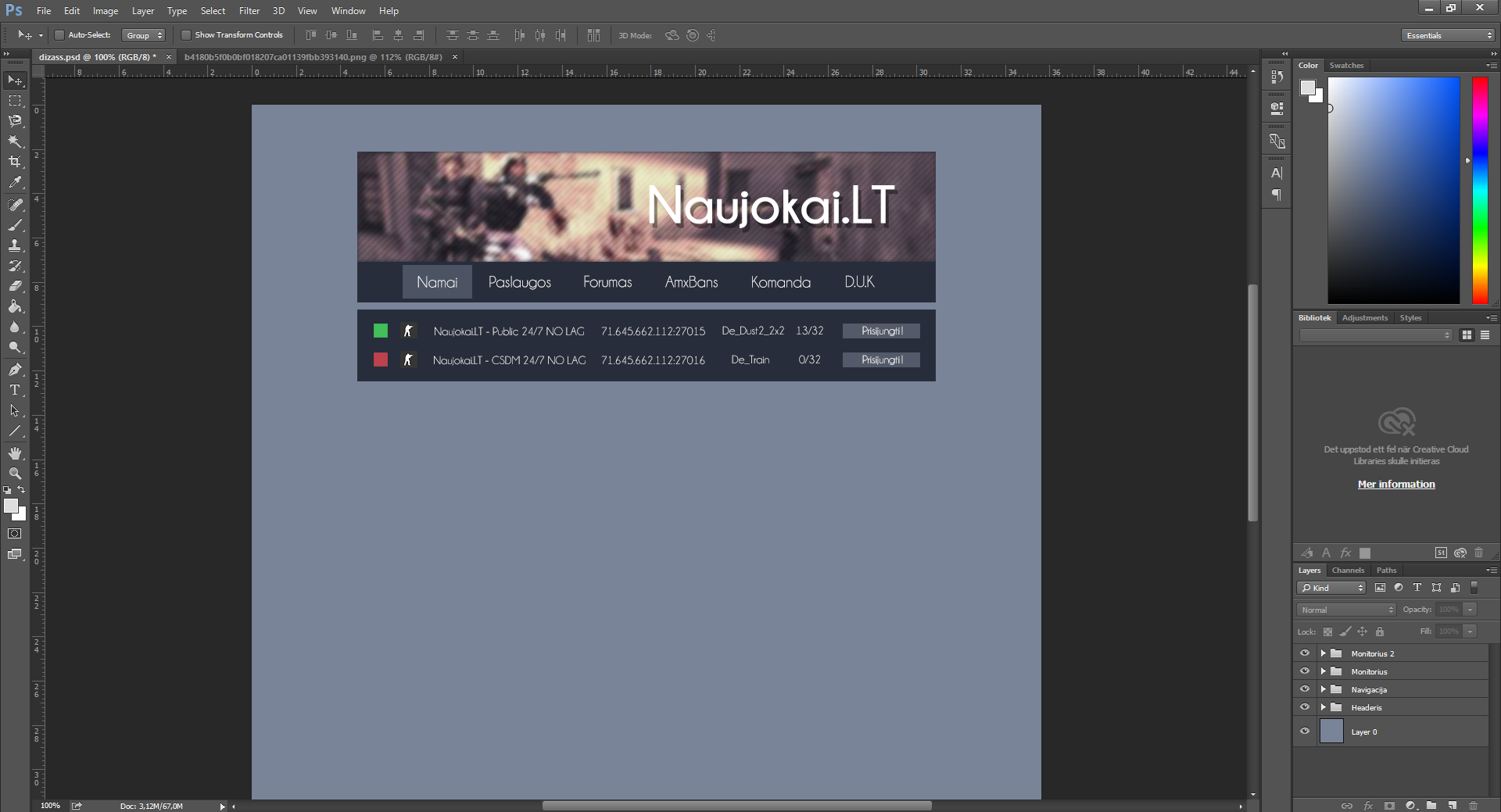The image size is (1501, 812).
Task: Hide the Headeris group
Action: [x=1304, y=707]
